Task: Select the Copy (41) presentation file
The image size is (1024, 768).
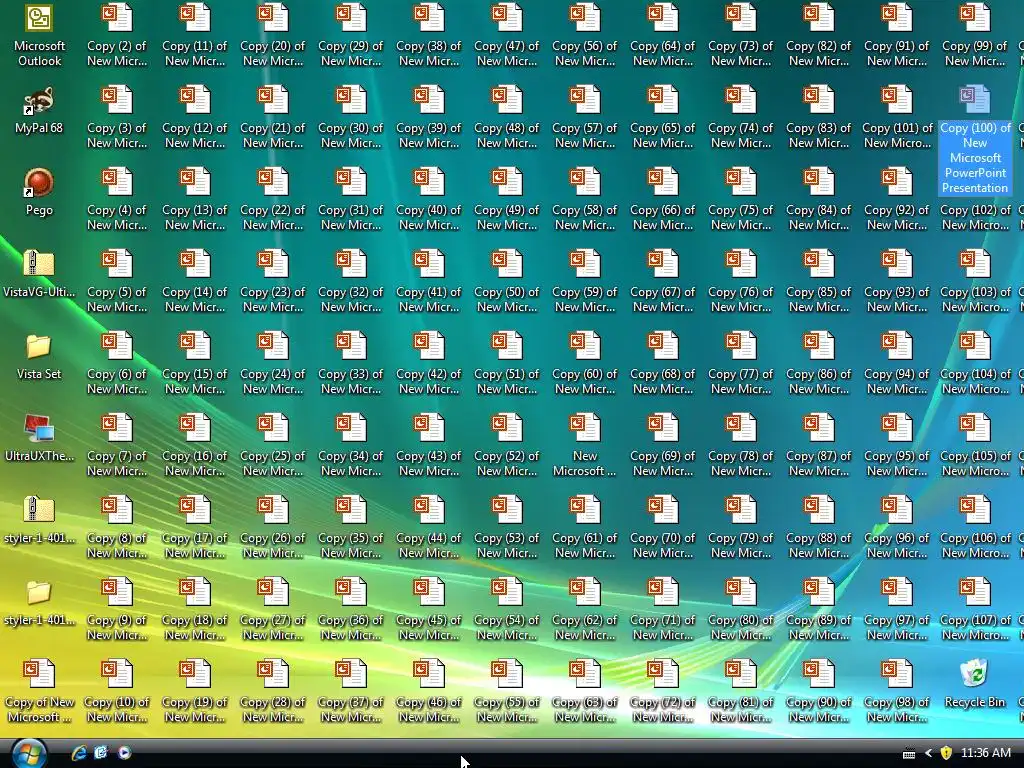Action: 429,282
